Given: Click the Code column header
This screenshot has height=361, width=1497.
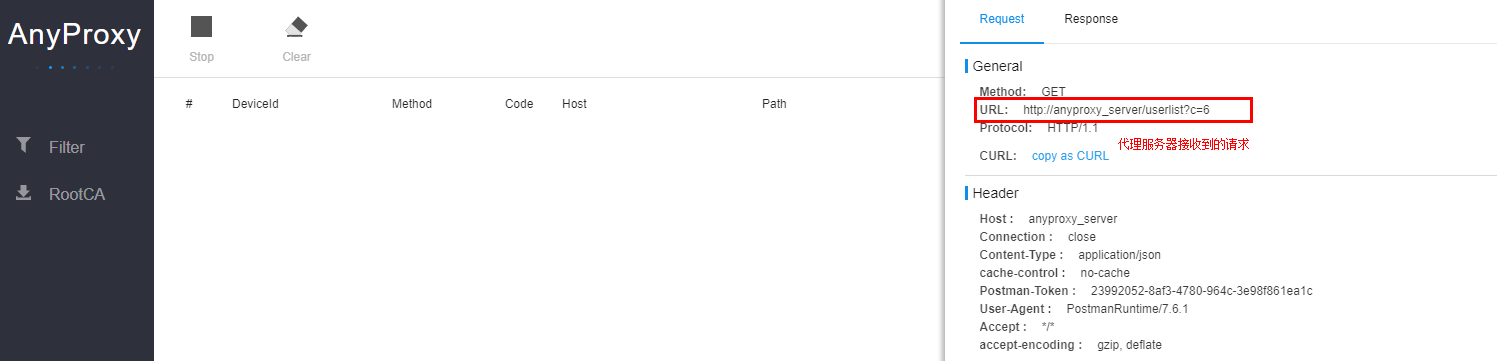Looking at the screenshot, I should pyautogui.click(x=519, y=104).
